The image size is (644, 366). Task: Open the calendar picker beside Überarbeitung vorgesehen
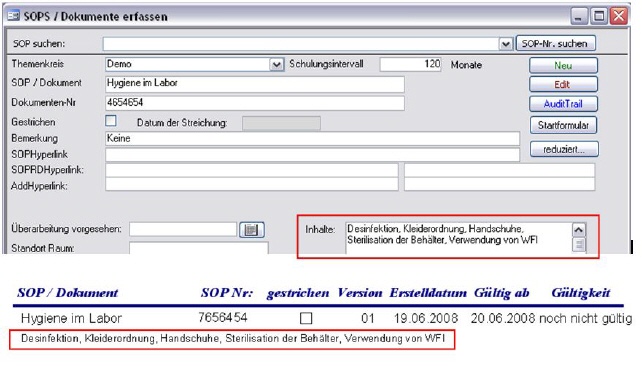[x=251, y=230]
